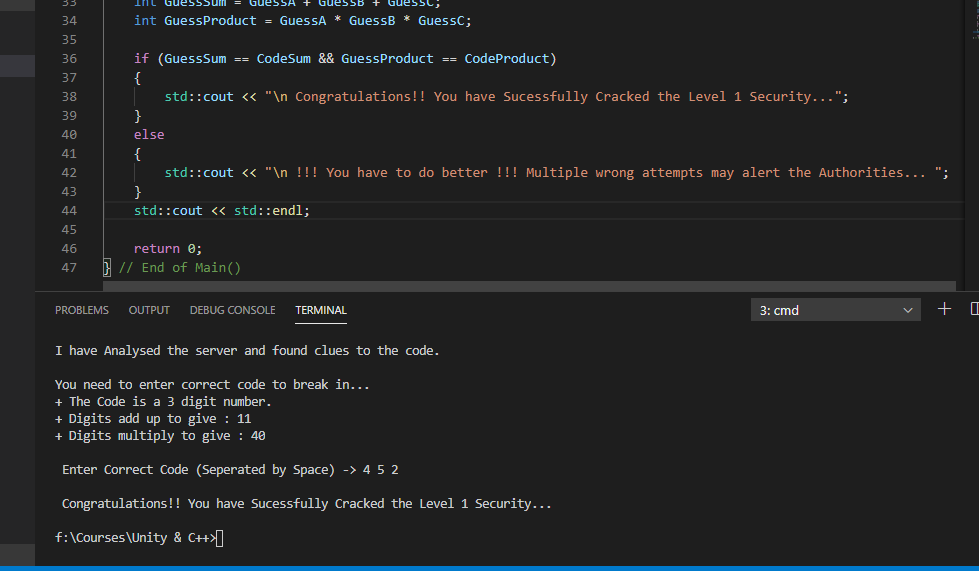Click the Congratulations string on line 38
The height and width of the screenshot is (571, 979).
(553, 97)
